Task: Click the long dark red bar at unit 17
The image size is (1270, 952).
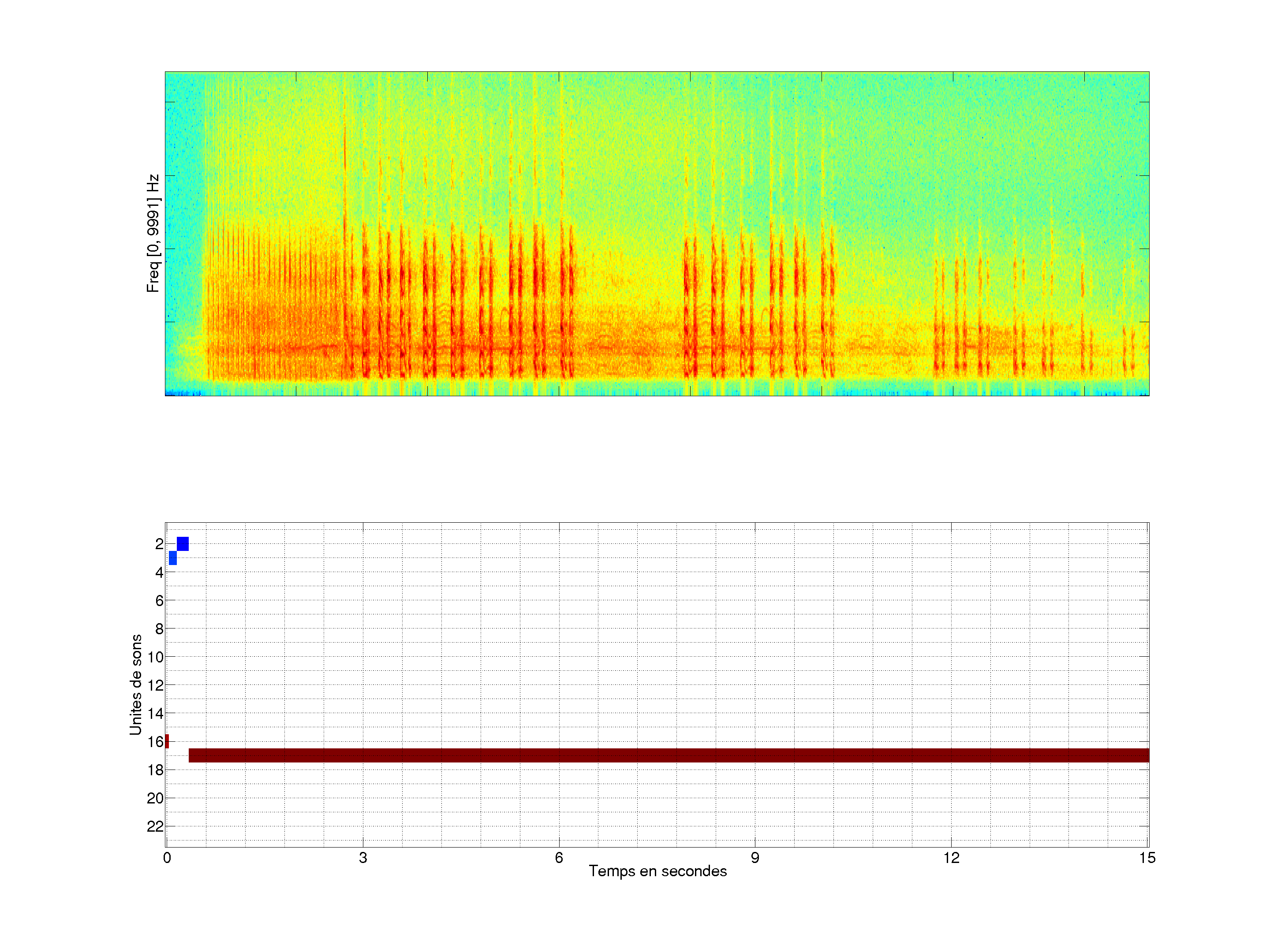Action: pyautogui.click(x=669, y=755)
